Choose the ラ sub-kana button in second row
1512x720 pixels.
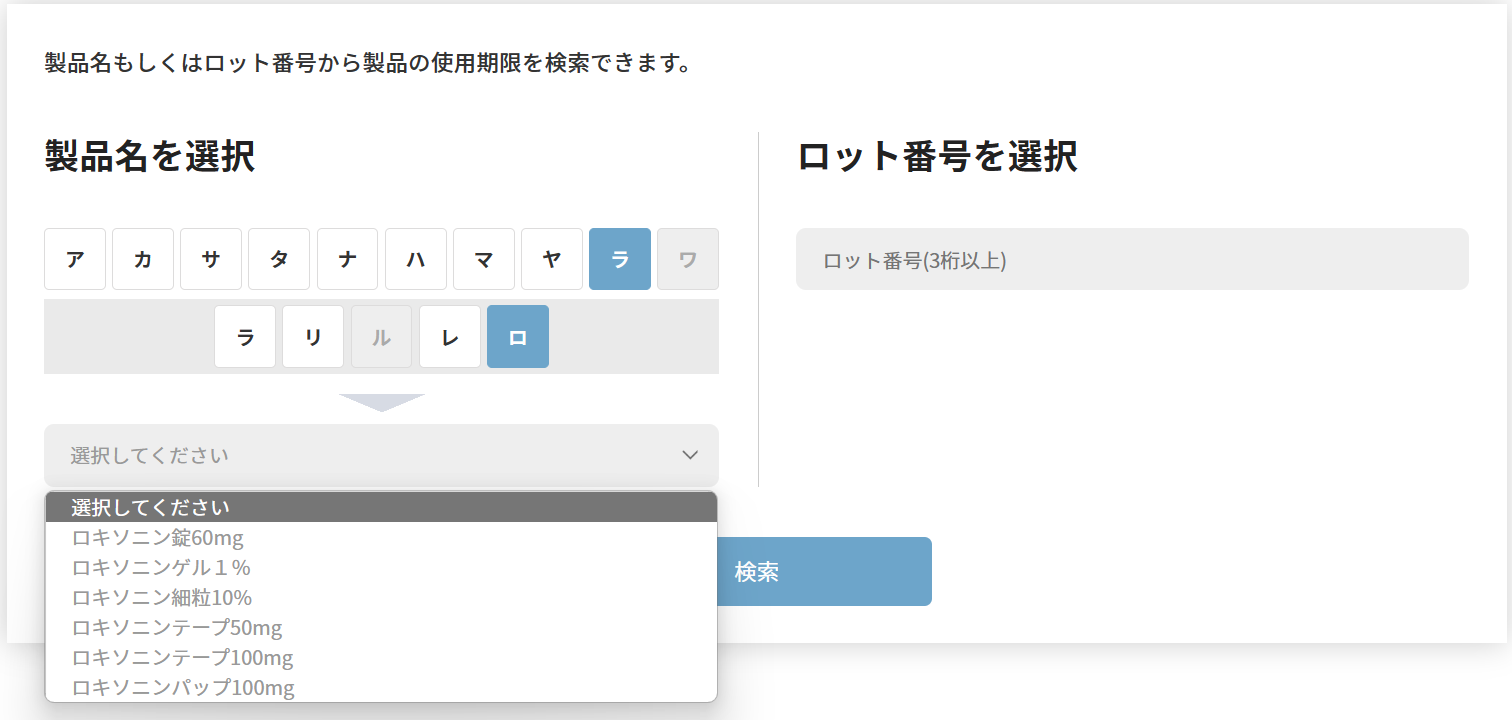pyautogui.click(x=245, y=337)
